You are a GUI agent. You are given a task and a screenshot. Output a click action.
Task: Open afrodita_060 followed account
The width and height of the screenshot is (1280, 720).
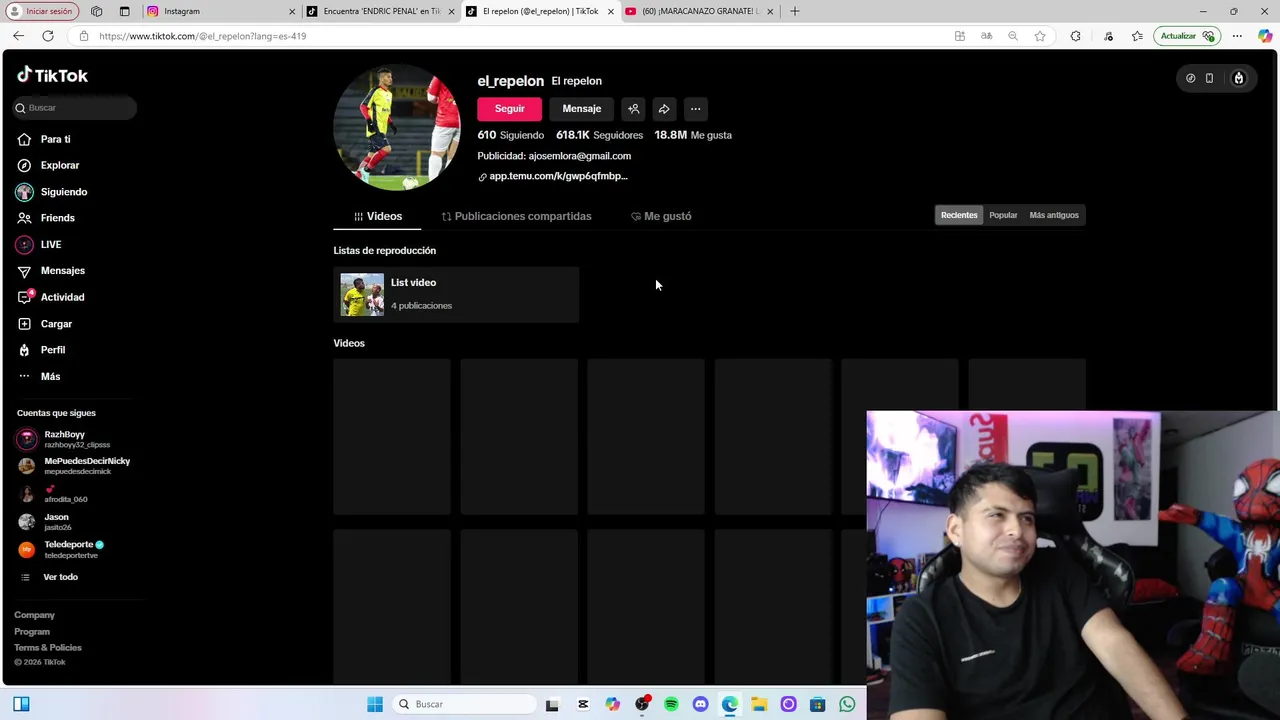(x=55, y=494)
